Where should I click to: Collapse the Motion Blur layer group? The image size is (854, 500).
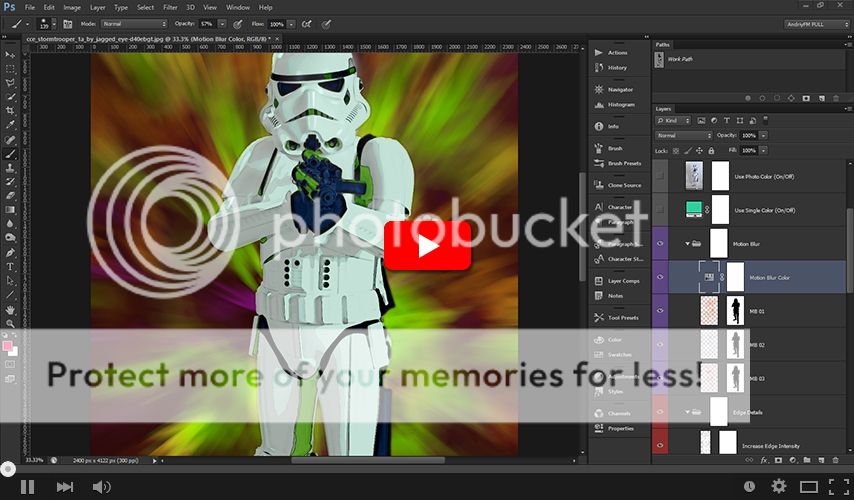click(687, 243)
